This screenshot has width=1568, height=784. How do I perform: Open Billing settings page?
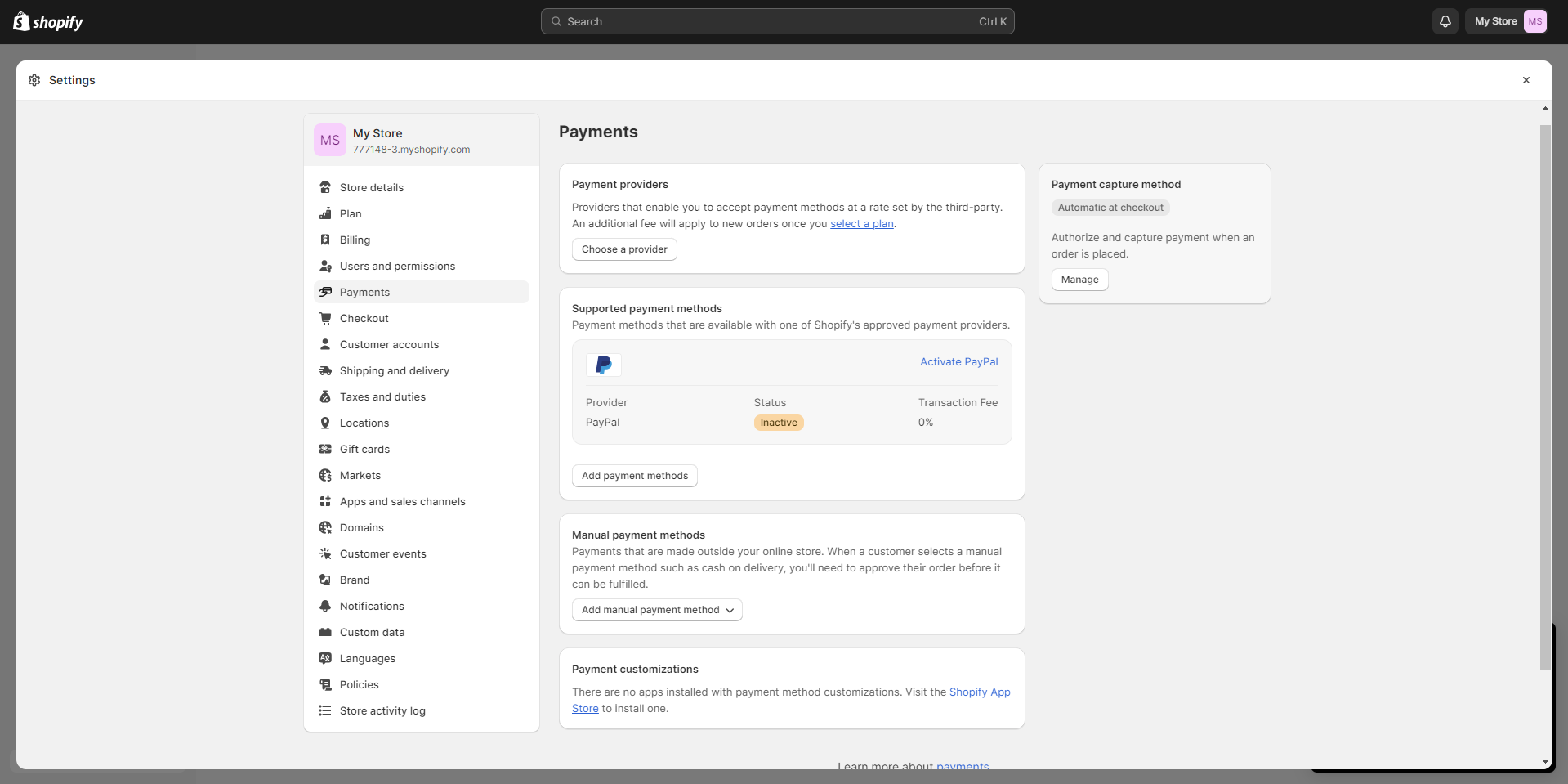tap(422, 240)
